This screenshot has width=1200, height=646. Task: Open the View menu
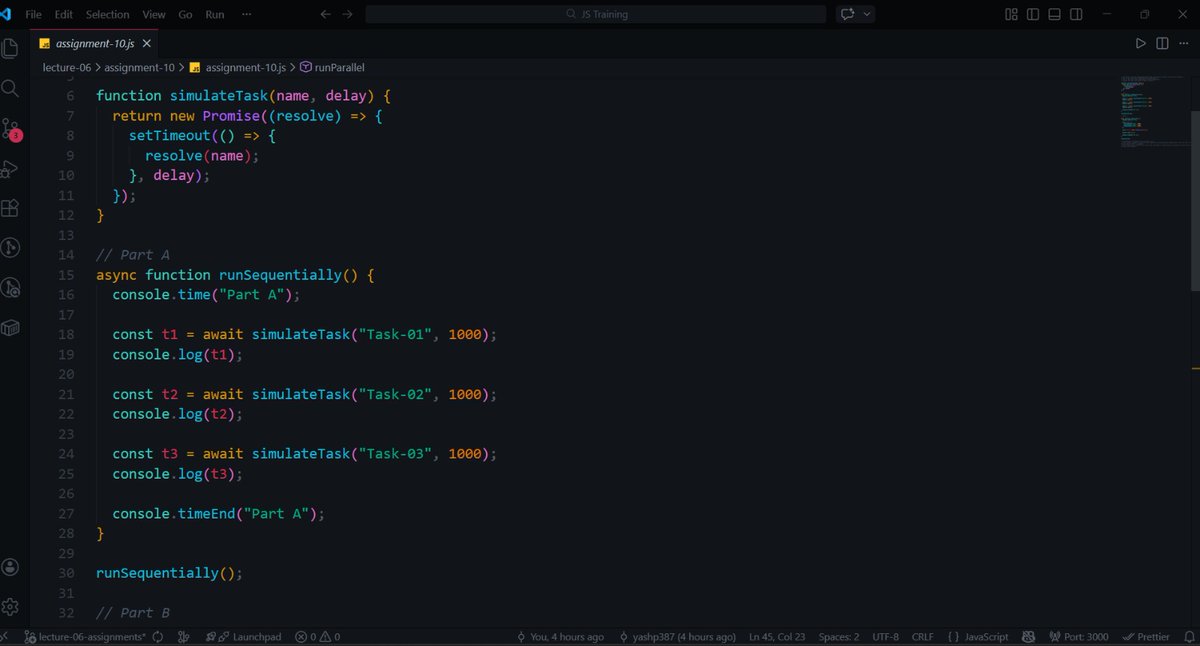pos(154,14)
